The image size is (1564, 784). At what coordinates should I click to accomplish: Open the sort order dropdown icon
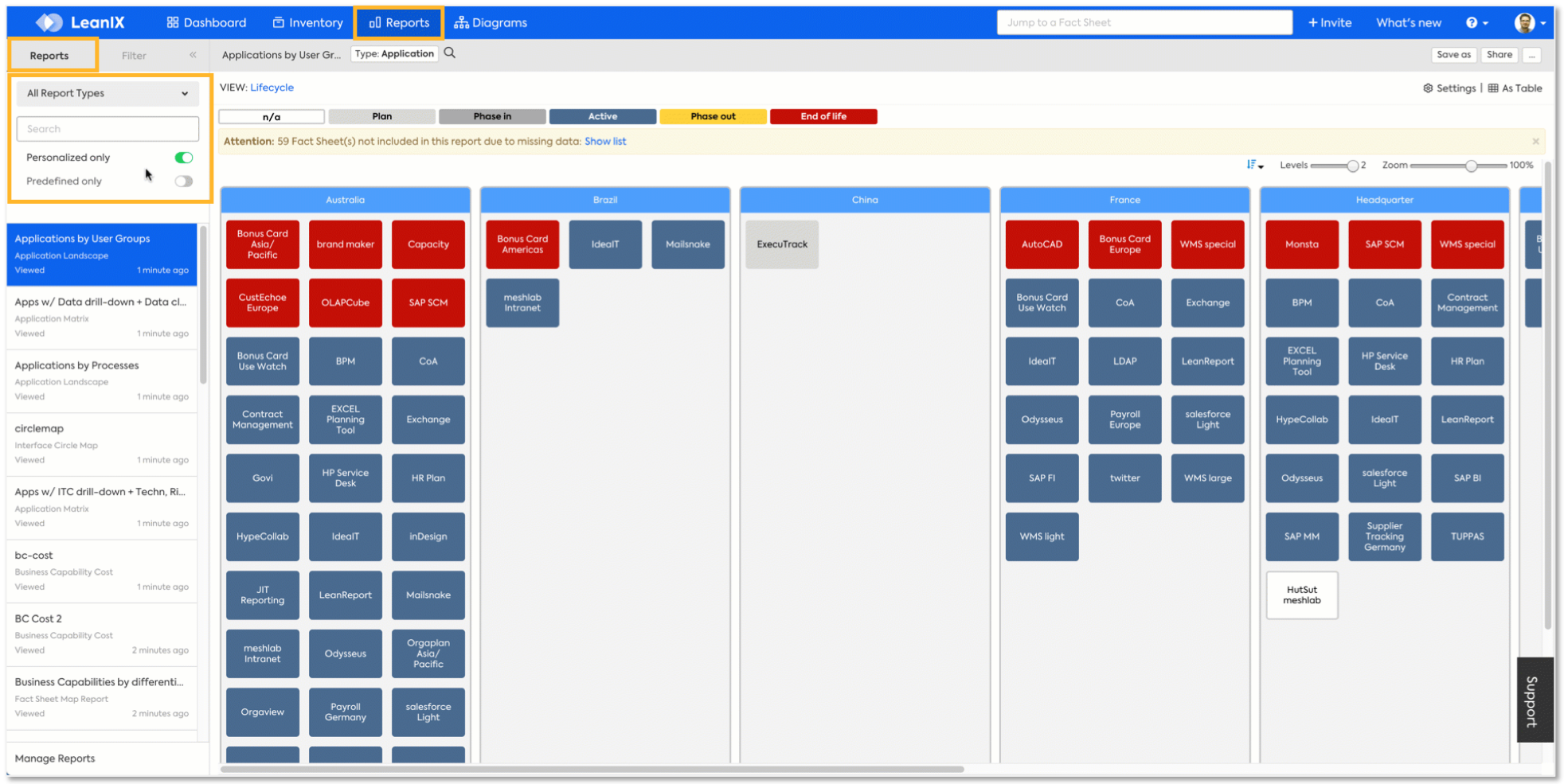[1255, 166]
